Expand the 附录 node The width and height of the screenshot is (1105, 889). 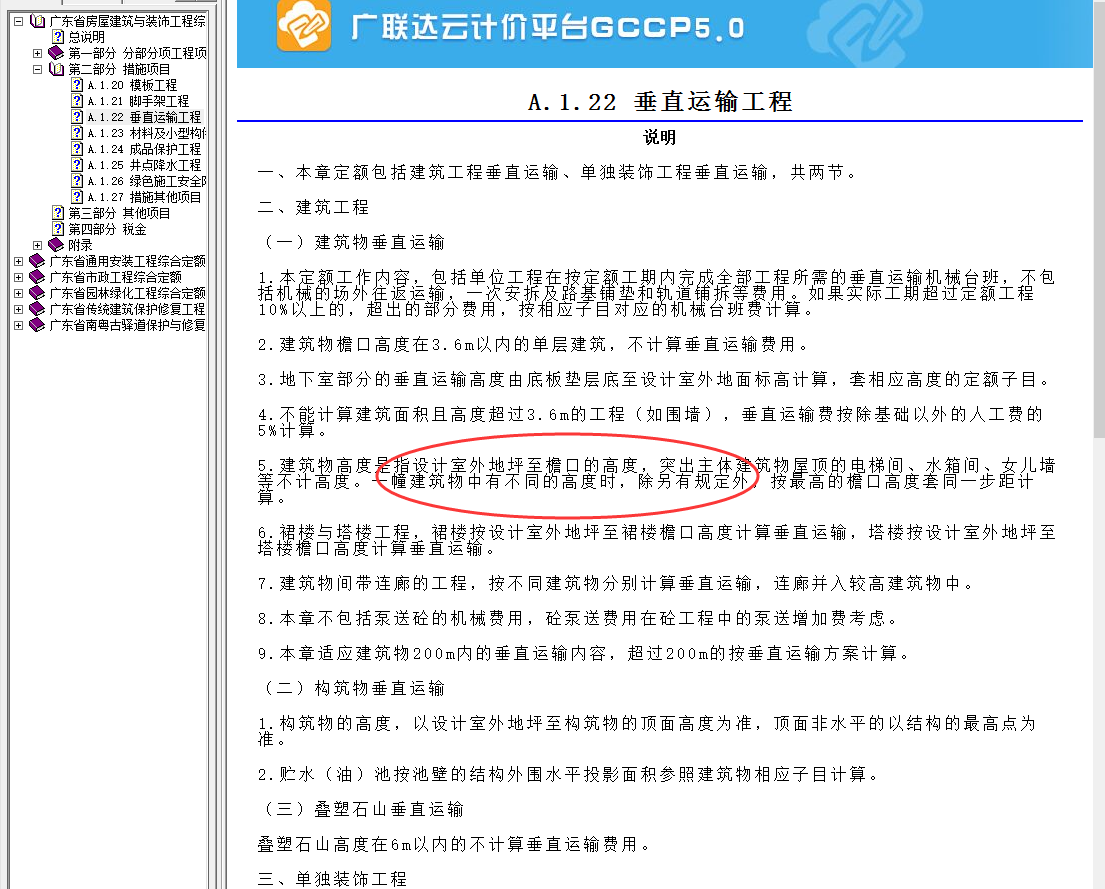[x=37, y=245]
